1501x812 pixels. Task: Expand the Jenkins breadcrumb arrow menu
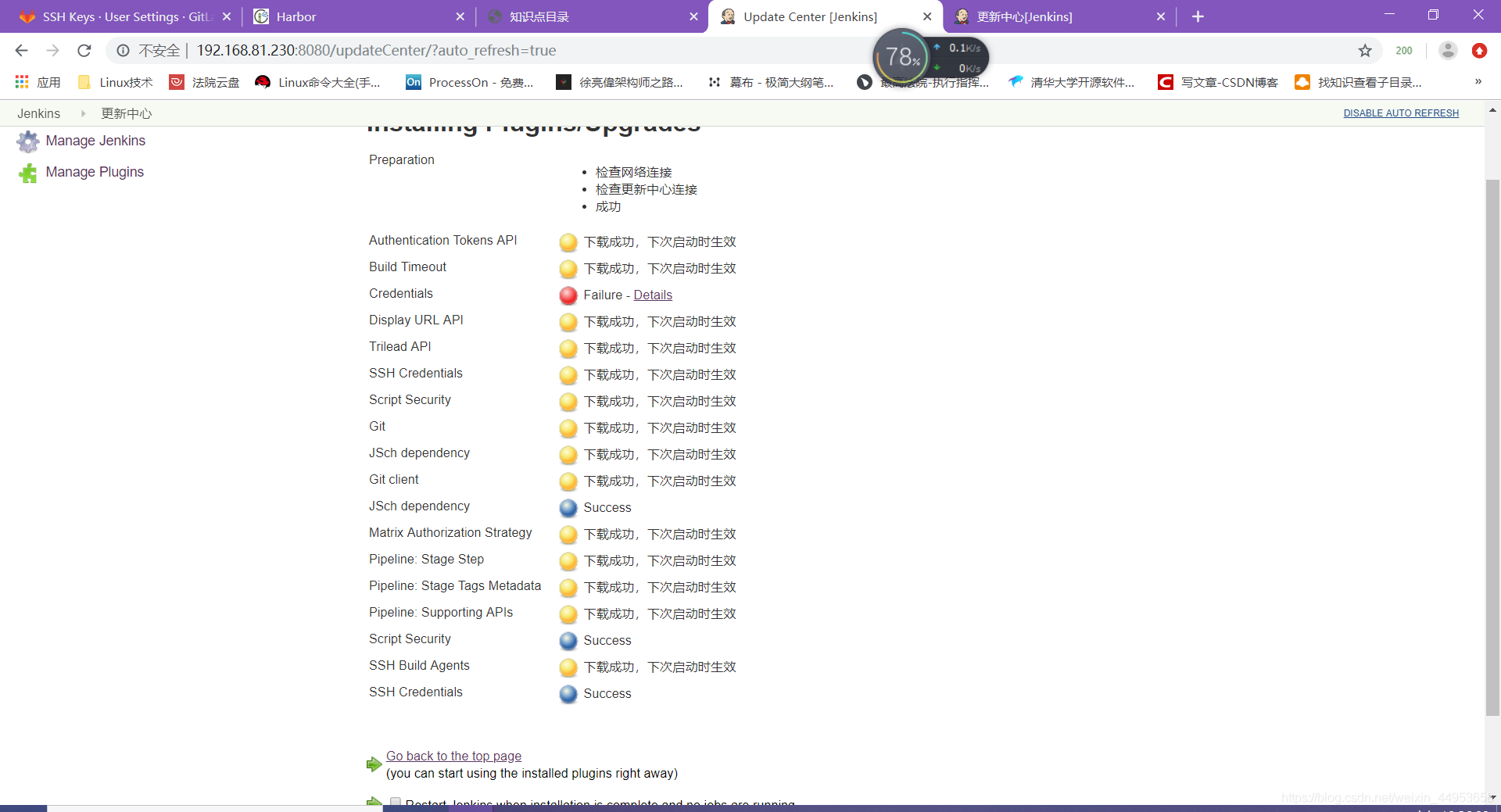83,113
